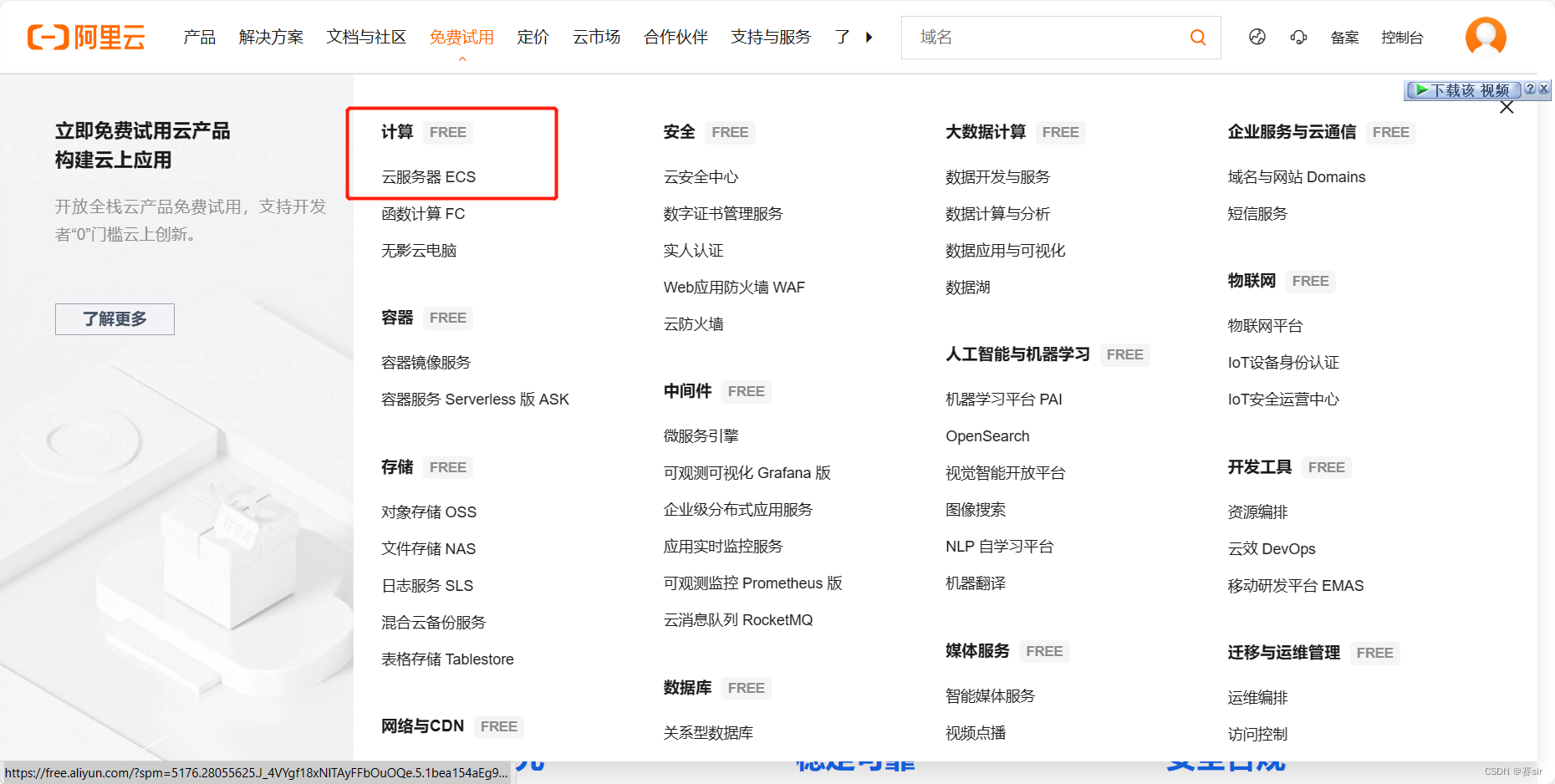The image size is (1555, 784).
Task: Open 运维编排 link
Action: click(1257, 697)
